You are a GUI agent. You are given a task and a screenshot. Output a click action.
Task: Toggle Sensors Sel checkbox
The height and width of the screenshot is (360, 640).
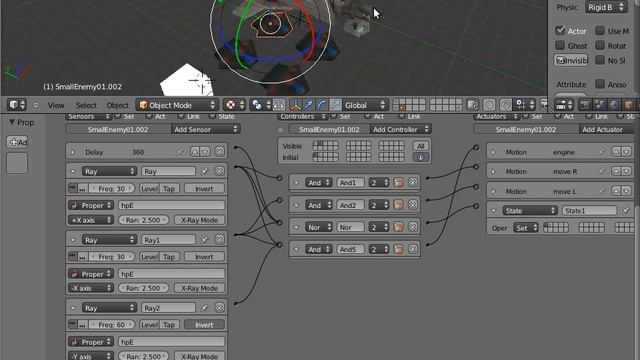click(118, 116)
